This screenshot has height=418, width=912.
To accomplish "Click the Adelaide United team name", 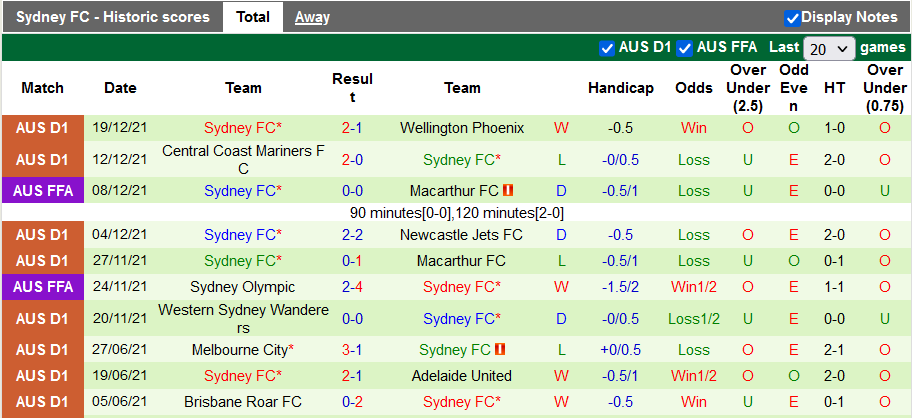I will 461,376.
